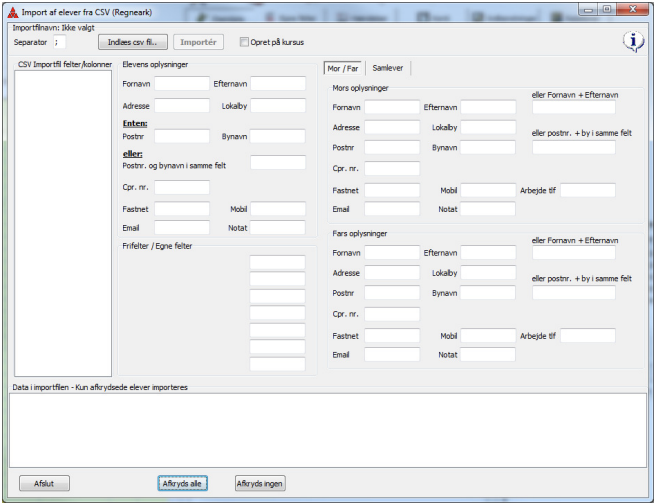
Task: Click Fars oplysninger Arbejde tlf field
Action: (x=588, y=336)
